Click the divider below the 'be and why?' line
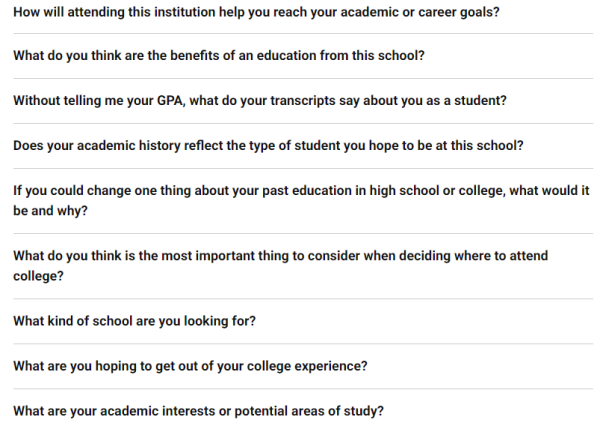600x426 pixels. pyautogui.click(x=303, y=233)
